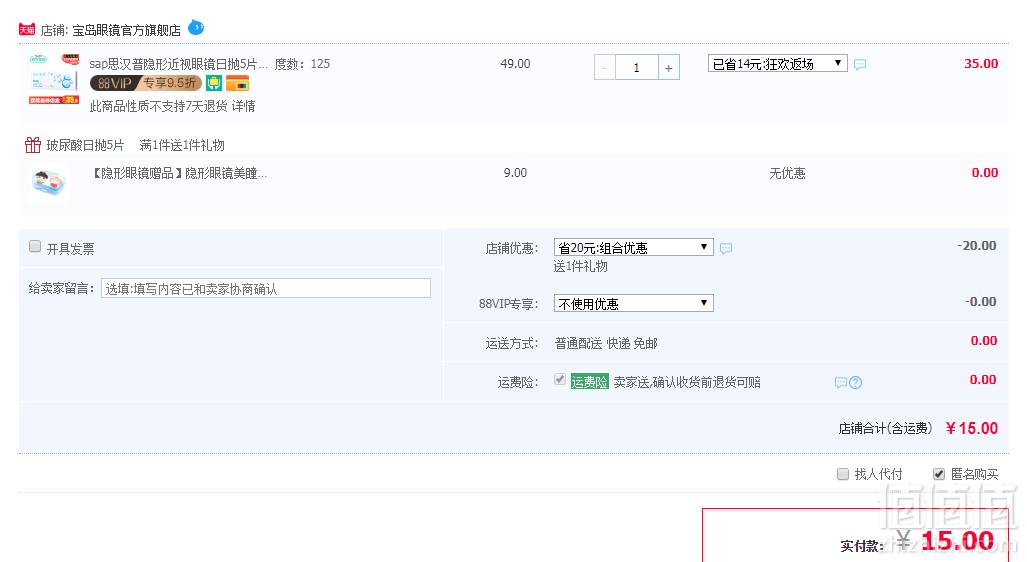This screenshot has width=1027, height=562.
Task: Open the 88VIP专享 不使用优惠 dropdown
Action: [x=633, y=303]
